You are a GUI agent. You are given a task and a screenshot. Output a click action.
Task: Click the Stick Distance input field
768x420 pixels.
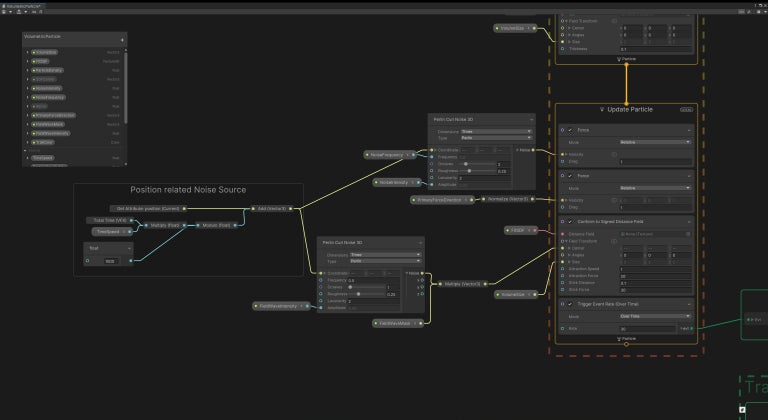(655, 283)
